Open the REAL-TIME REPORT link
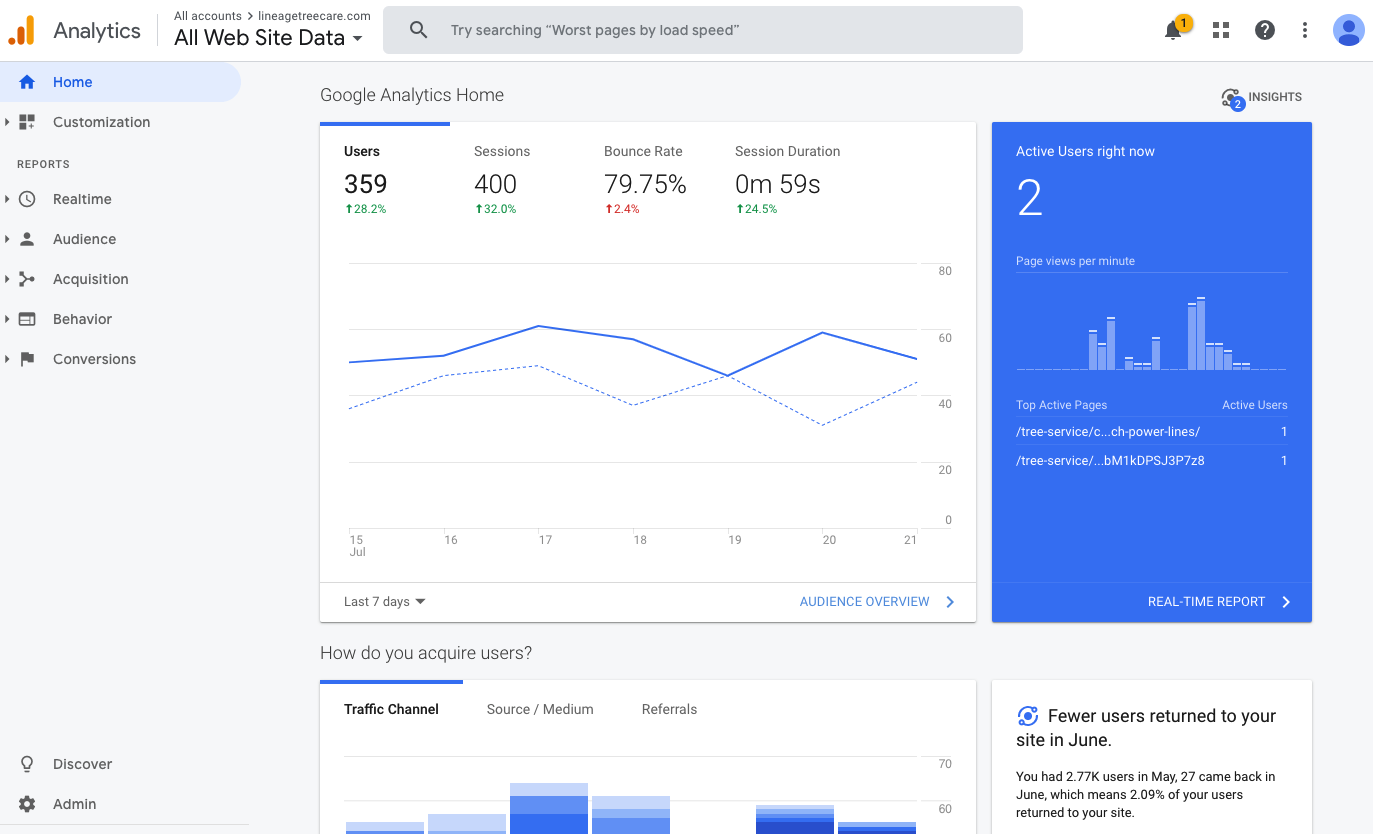Viewport: 1373px width, 834px height. point(1206,602)
